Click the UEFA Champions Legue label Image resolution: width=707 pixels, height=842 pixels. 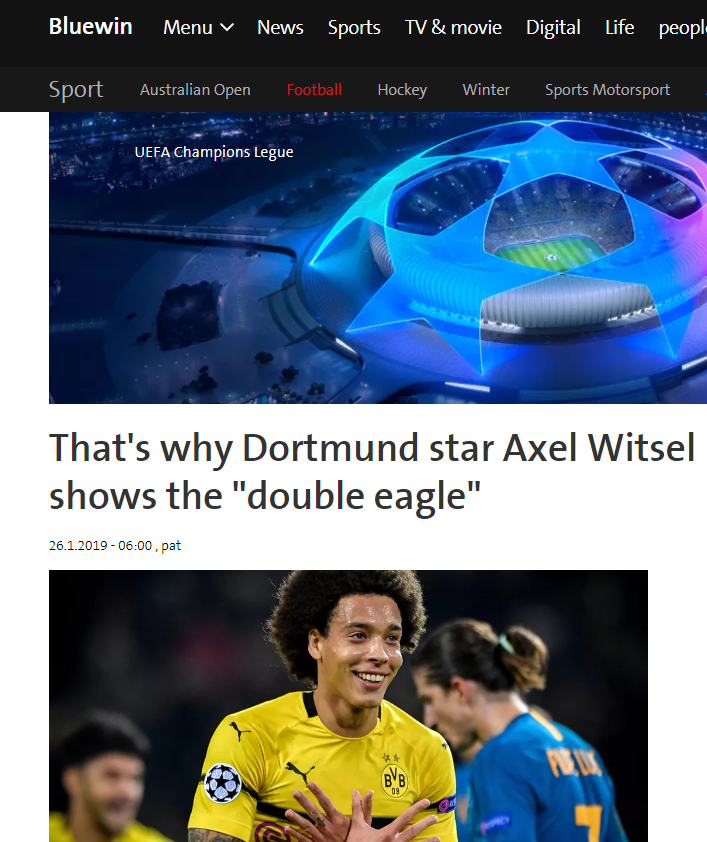214,152
